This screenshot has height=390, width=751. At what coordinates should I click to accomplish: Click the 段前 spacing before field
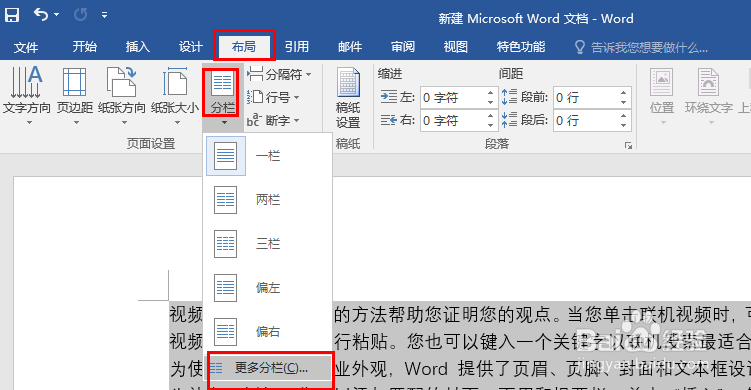[585, 98]
